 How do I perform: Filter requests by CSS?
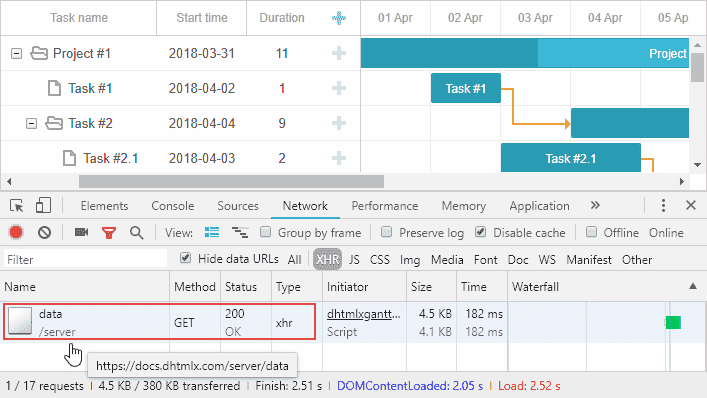click(380, 260)
